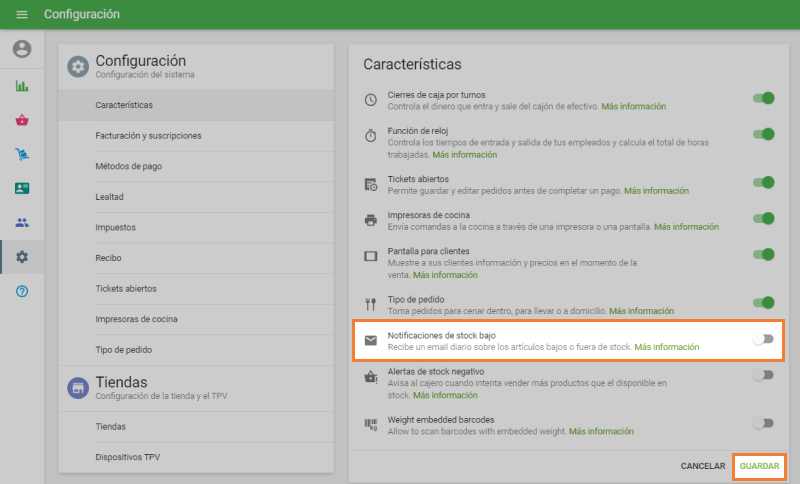Open the reports bar chart icon

click(22, 86)
